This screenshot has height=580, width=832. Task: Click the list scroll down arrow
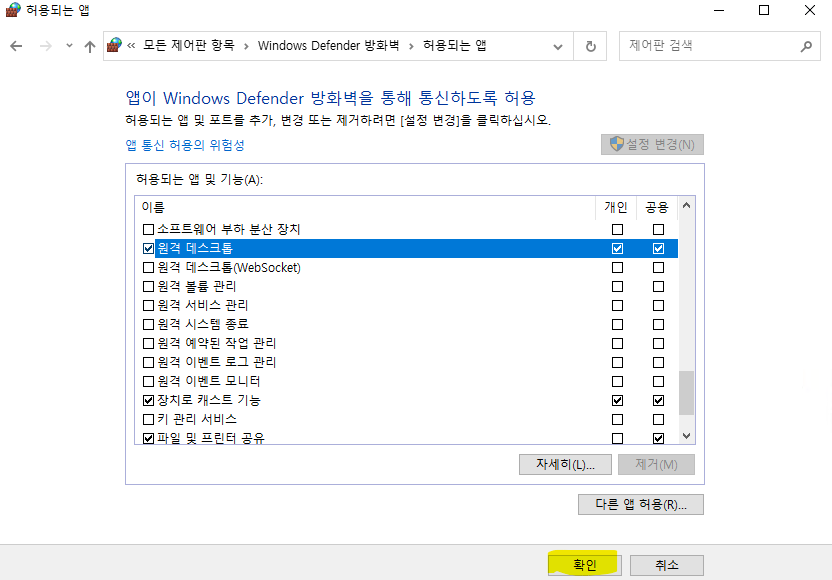point(686,436)
